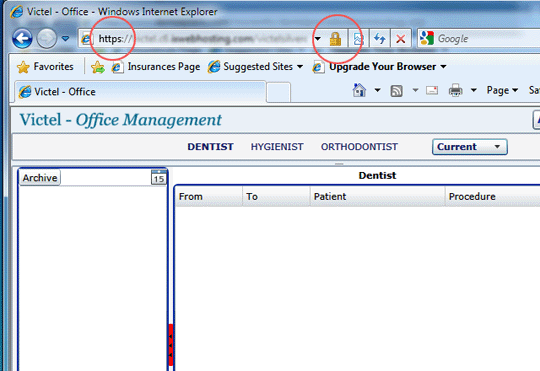Click the Read Mail envelope icon
The height and width of the screenshot is (371, 540).
[x=432, y=91]
